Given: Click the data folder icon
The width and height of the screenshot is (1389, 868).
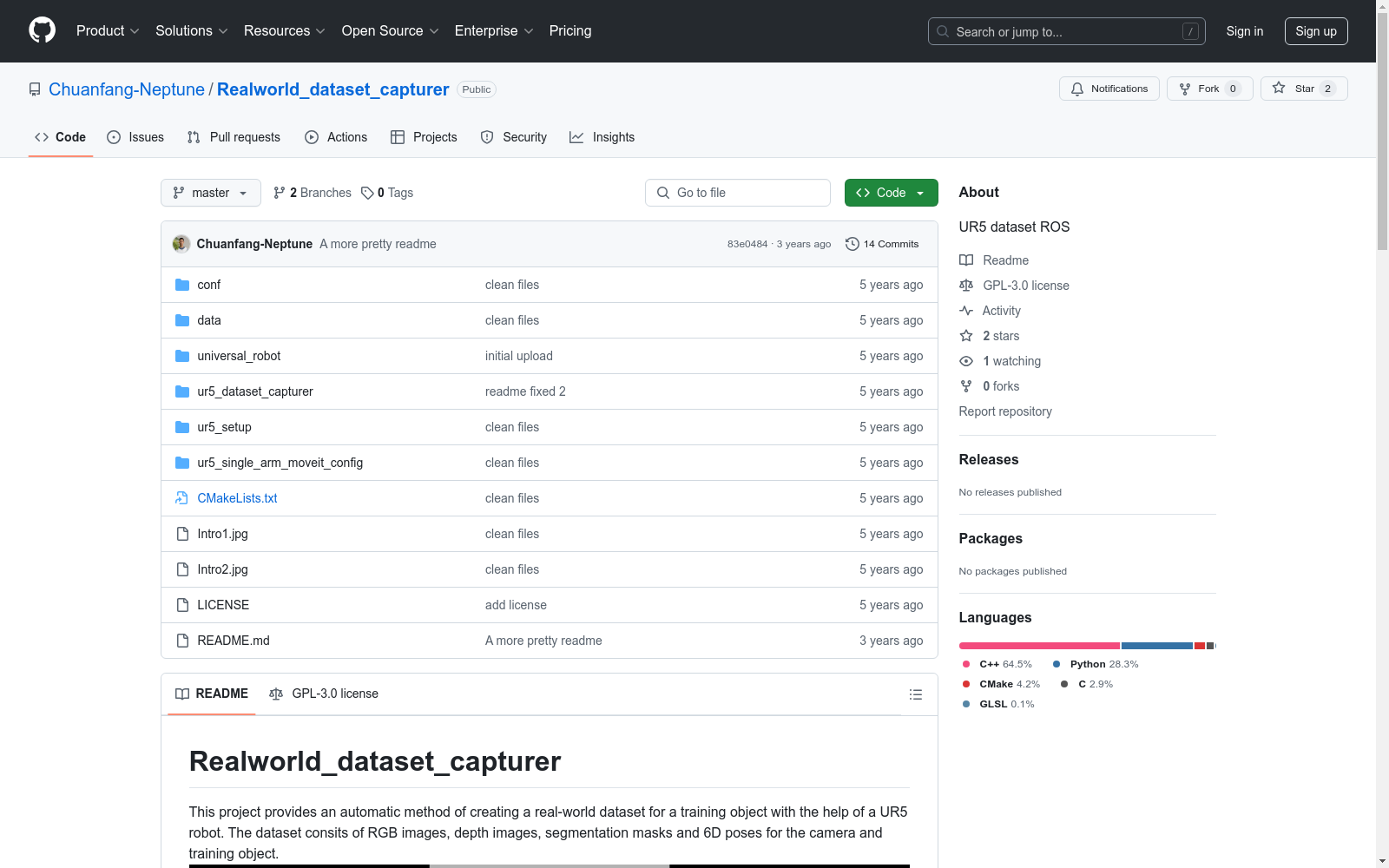Looking at the screenshot, I should (x=182, y=320).
